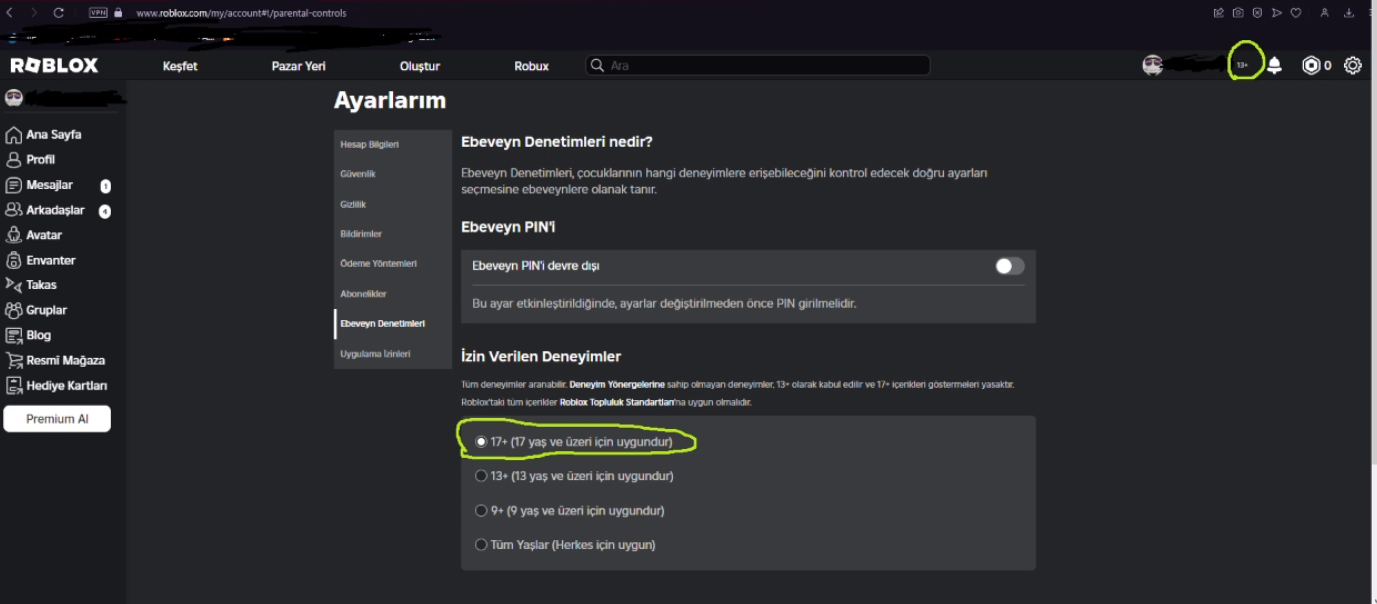Toggle the Ebeveyn PIN'i switch
Viewport: 1377px width, 604px height.
(1010, 266)
